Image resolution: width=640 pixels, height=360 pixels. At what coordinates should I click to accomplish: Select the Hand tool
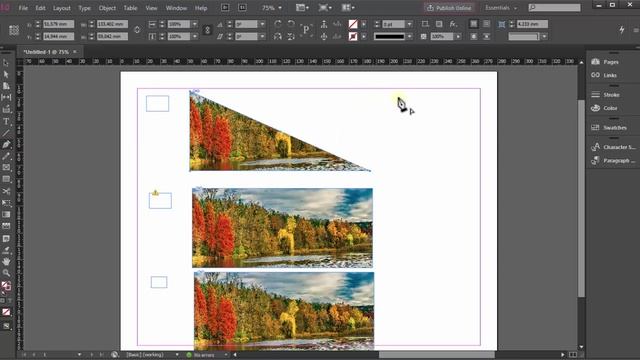pos(6,261)
